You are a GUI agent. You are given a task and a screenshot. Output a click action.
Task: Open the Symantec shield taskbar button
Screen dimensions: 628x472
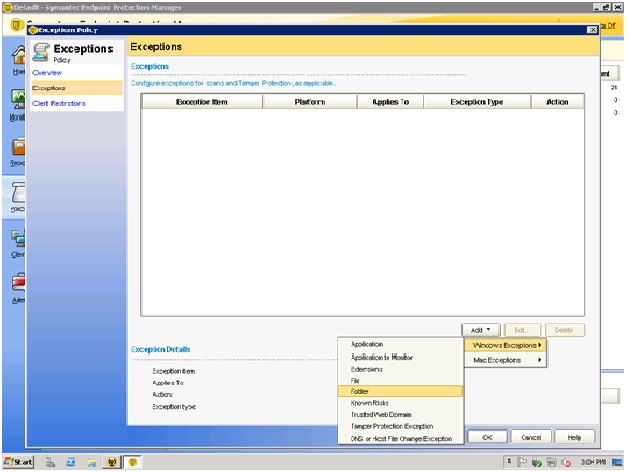pos(133,462)
